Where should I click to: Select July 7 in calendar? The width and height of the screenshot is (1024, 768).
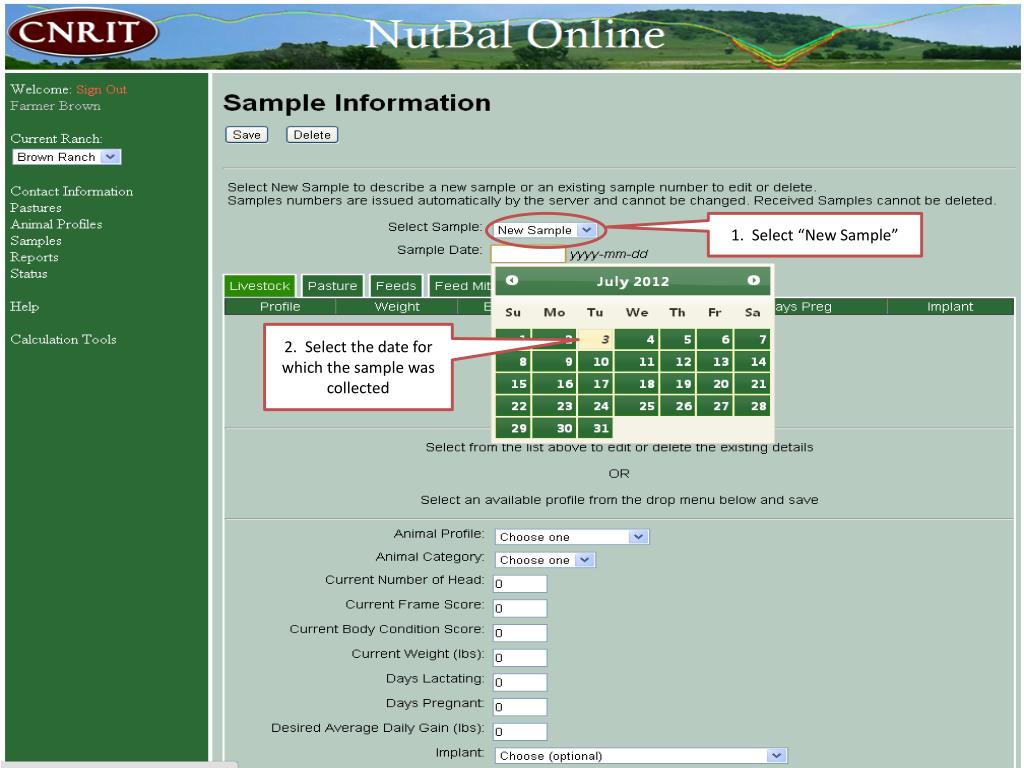point(752,340)
